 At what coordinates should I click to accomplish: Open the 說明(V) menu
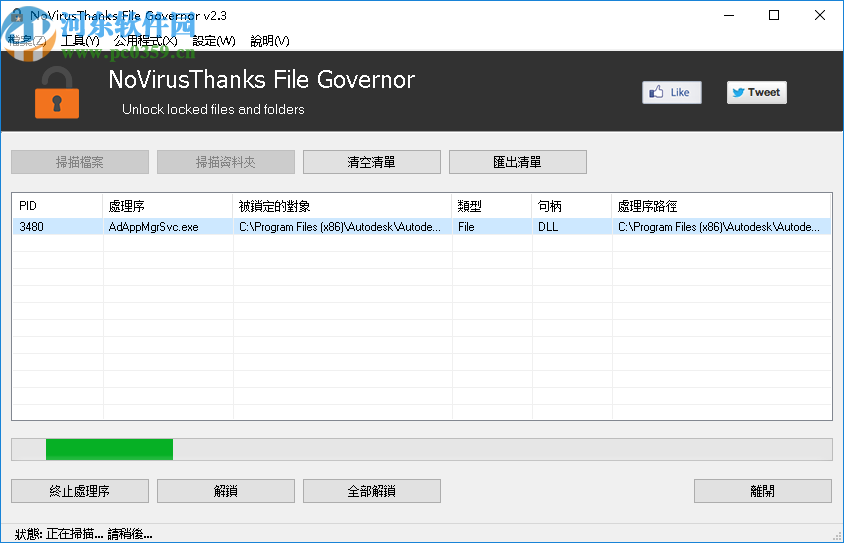270,40
